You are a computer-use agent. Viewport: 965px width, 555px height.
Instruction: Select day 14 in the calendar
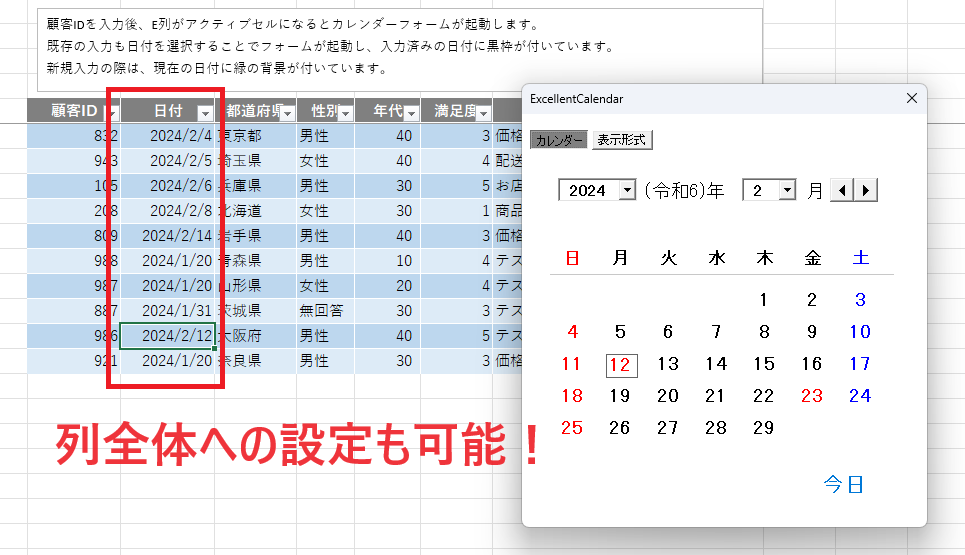coord(716,364)
